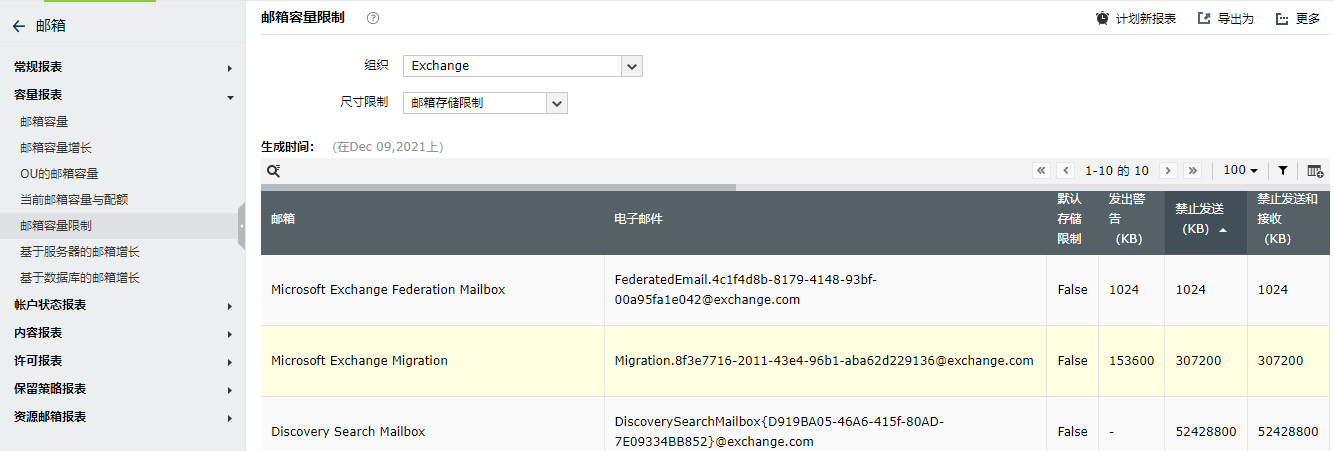Go to the first page of results
The image size is (1334, 451).
pyautogui.click(x=1041, y=171)
